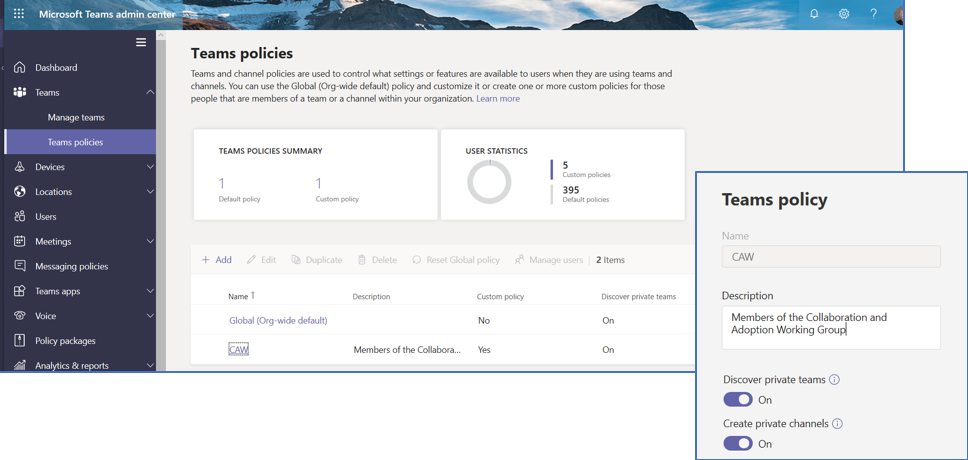Go to Messaging policies page
This screenshot has width=968, height=460.
point(71,266)
